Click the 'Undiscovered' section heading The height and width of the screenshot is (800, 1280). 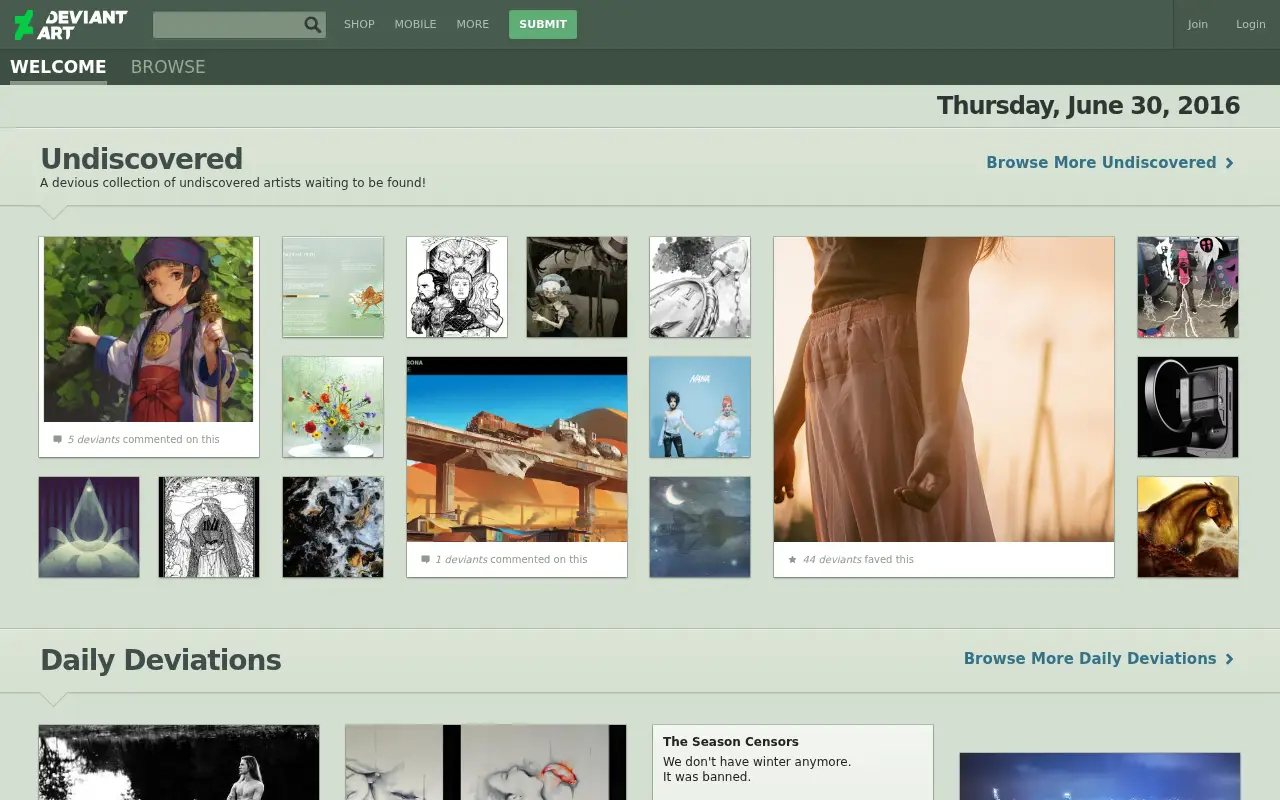pyautogui.click(x=141, y=159)
